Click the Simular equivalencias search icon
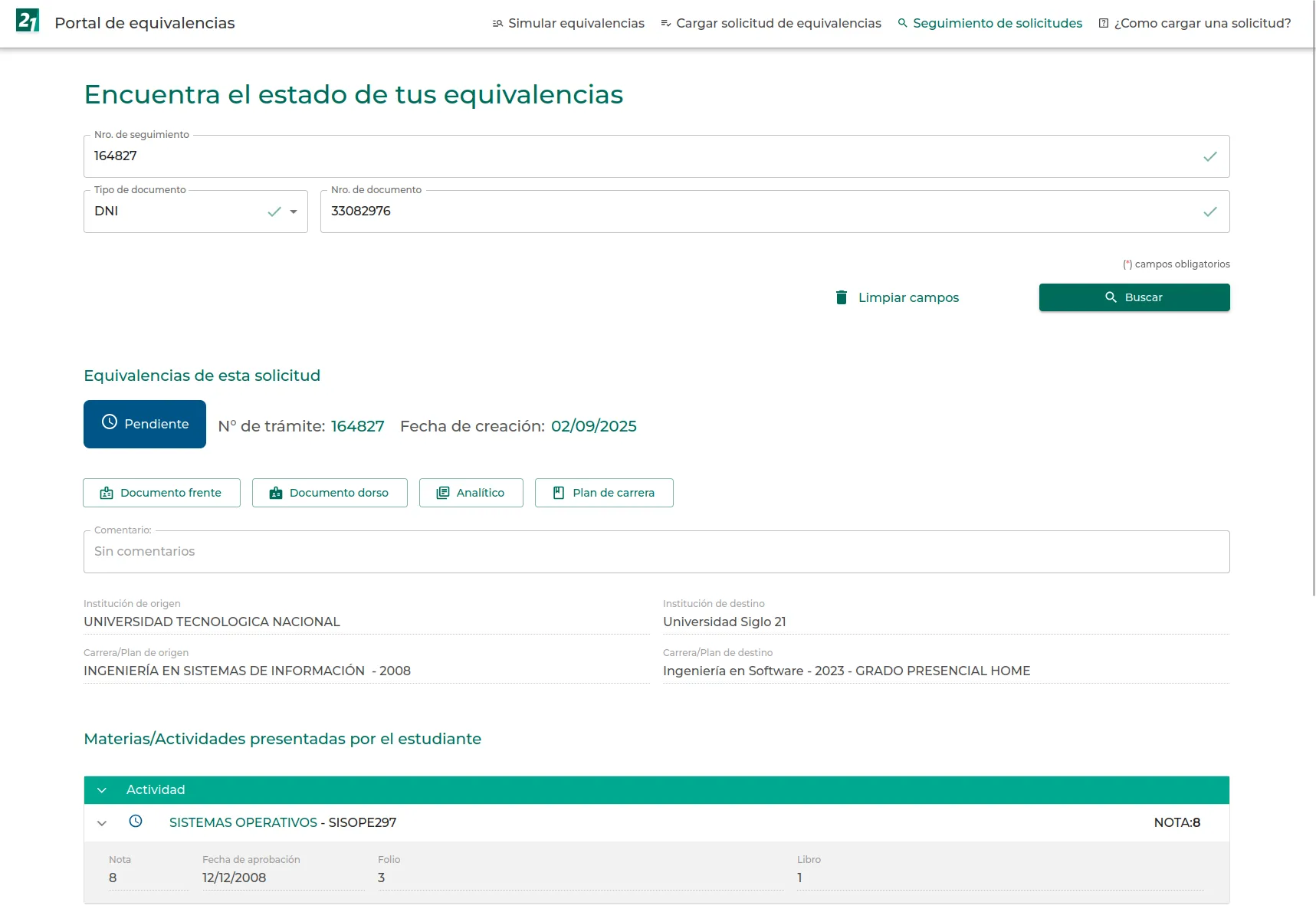The image size is (1316, 922). click(x=497, y=24)
